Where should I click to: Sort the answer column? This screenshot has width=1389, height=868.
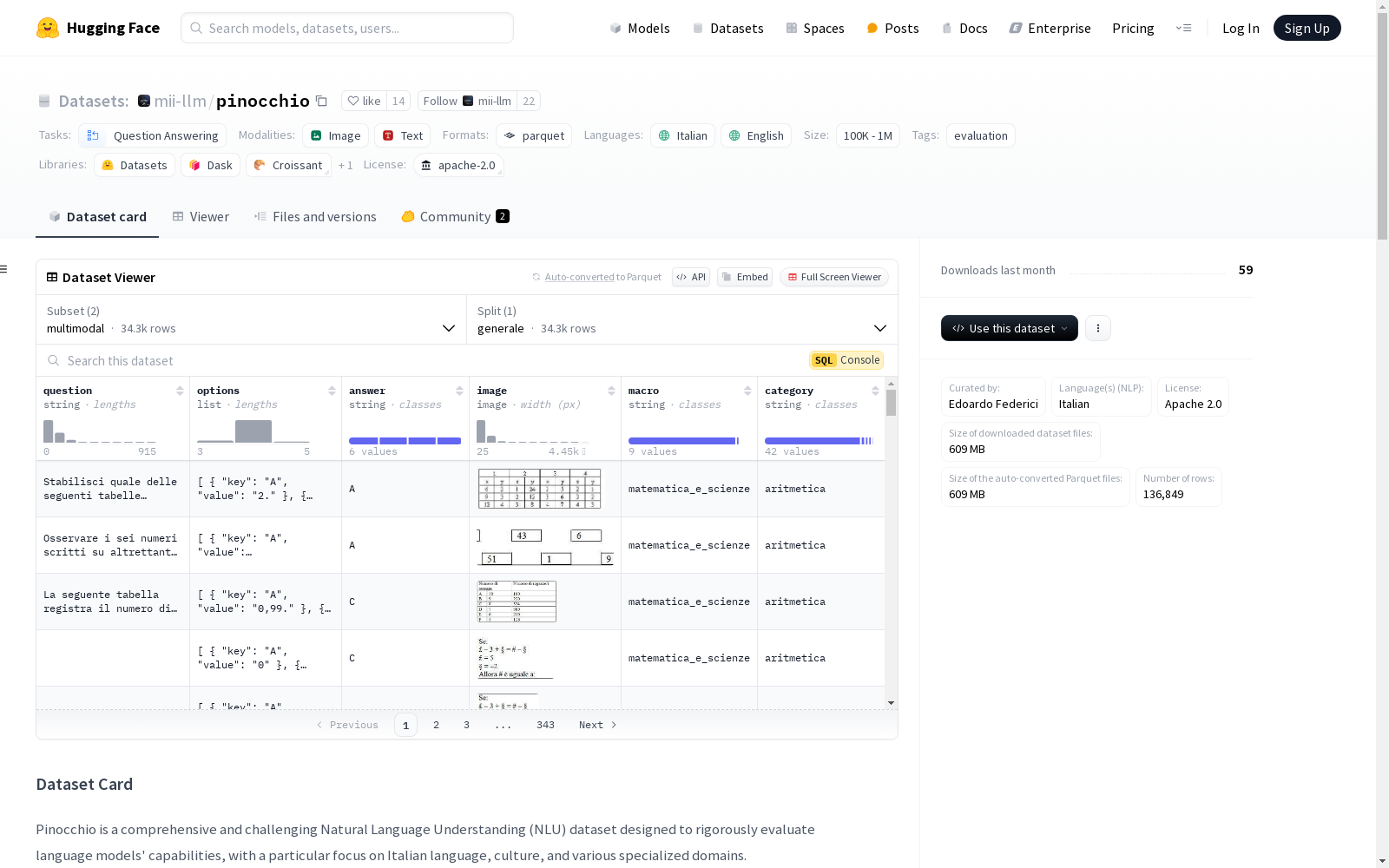click(459, 391)
